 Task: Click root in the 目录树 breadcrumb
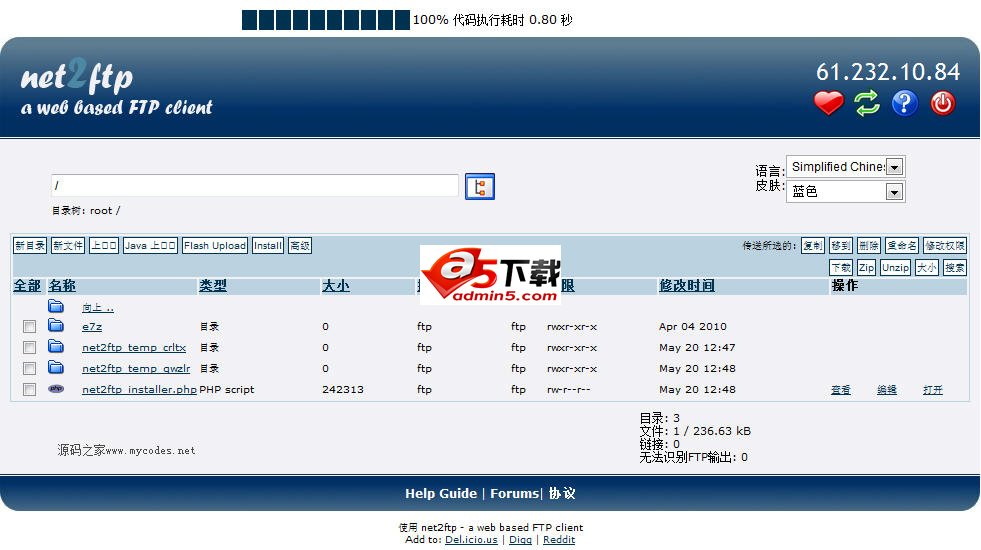pyautogui.click(x=101, y=211)
